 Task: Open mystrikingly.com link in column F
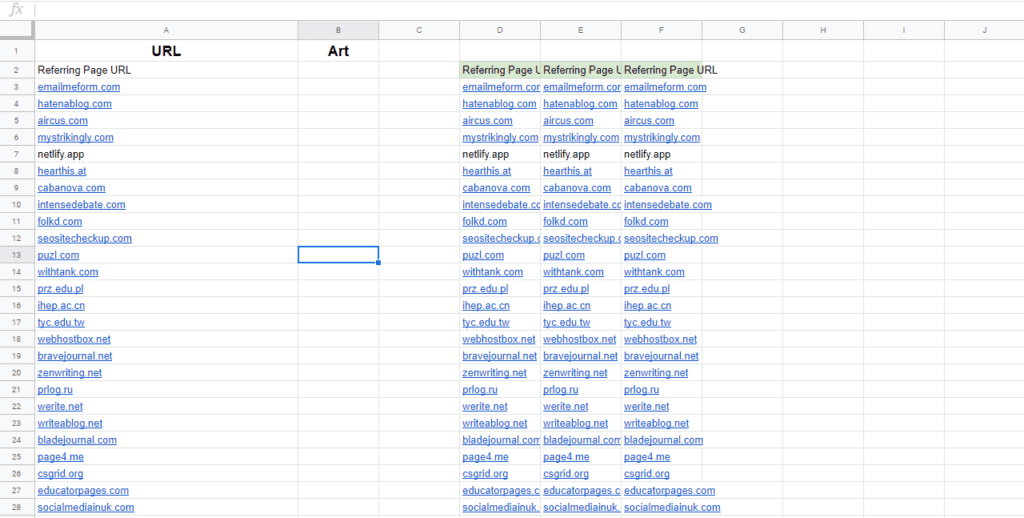(662, 137)
